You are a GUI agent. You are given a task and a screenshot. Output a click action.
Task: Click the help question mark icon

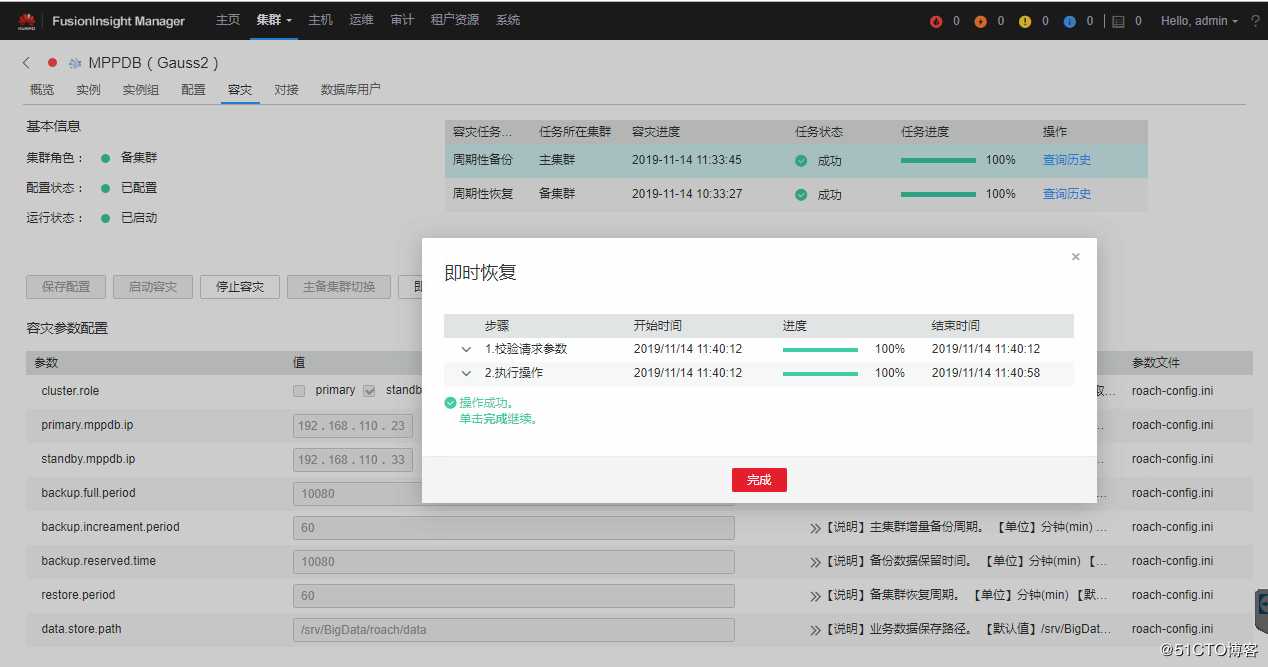click(x=1256, y=21)
